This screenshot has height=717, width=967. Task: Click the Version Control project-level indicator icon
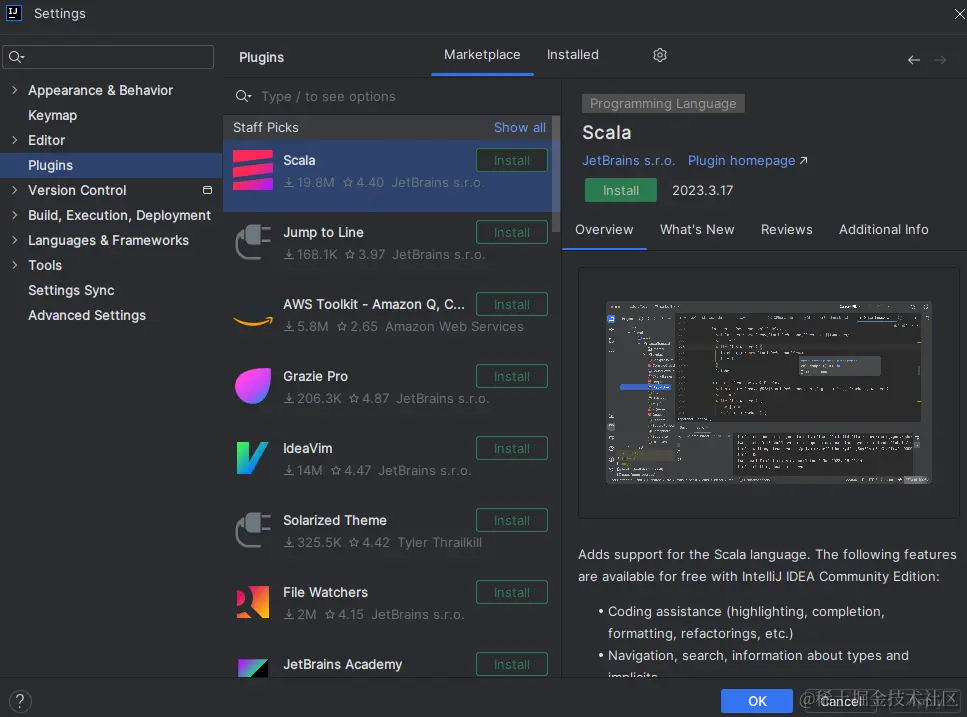click(207, 190)
